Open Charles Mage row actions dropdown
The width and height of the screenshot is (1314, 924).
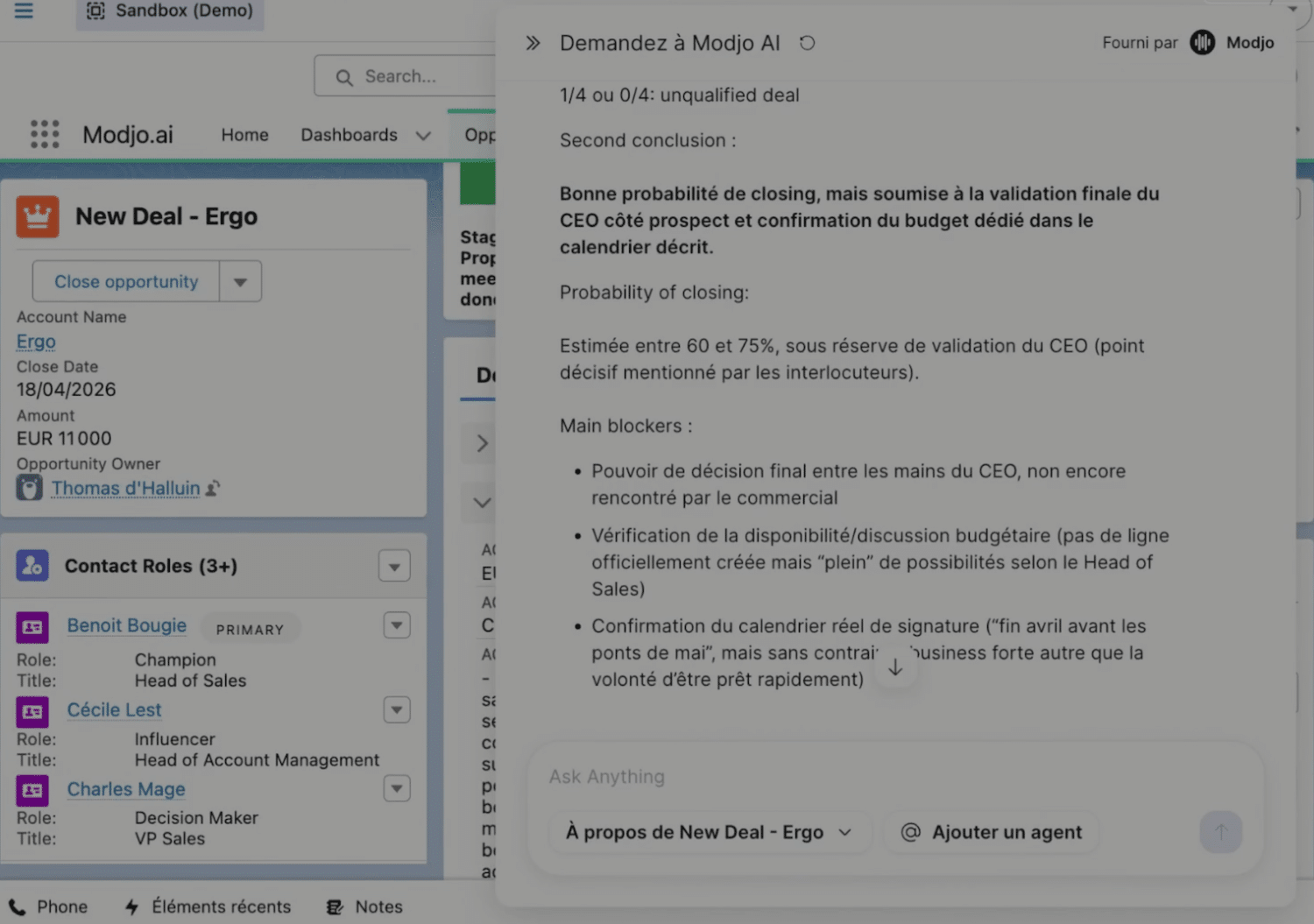pyautogui.click(x=397, y=788)
